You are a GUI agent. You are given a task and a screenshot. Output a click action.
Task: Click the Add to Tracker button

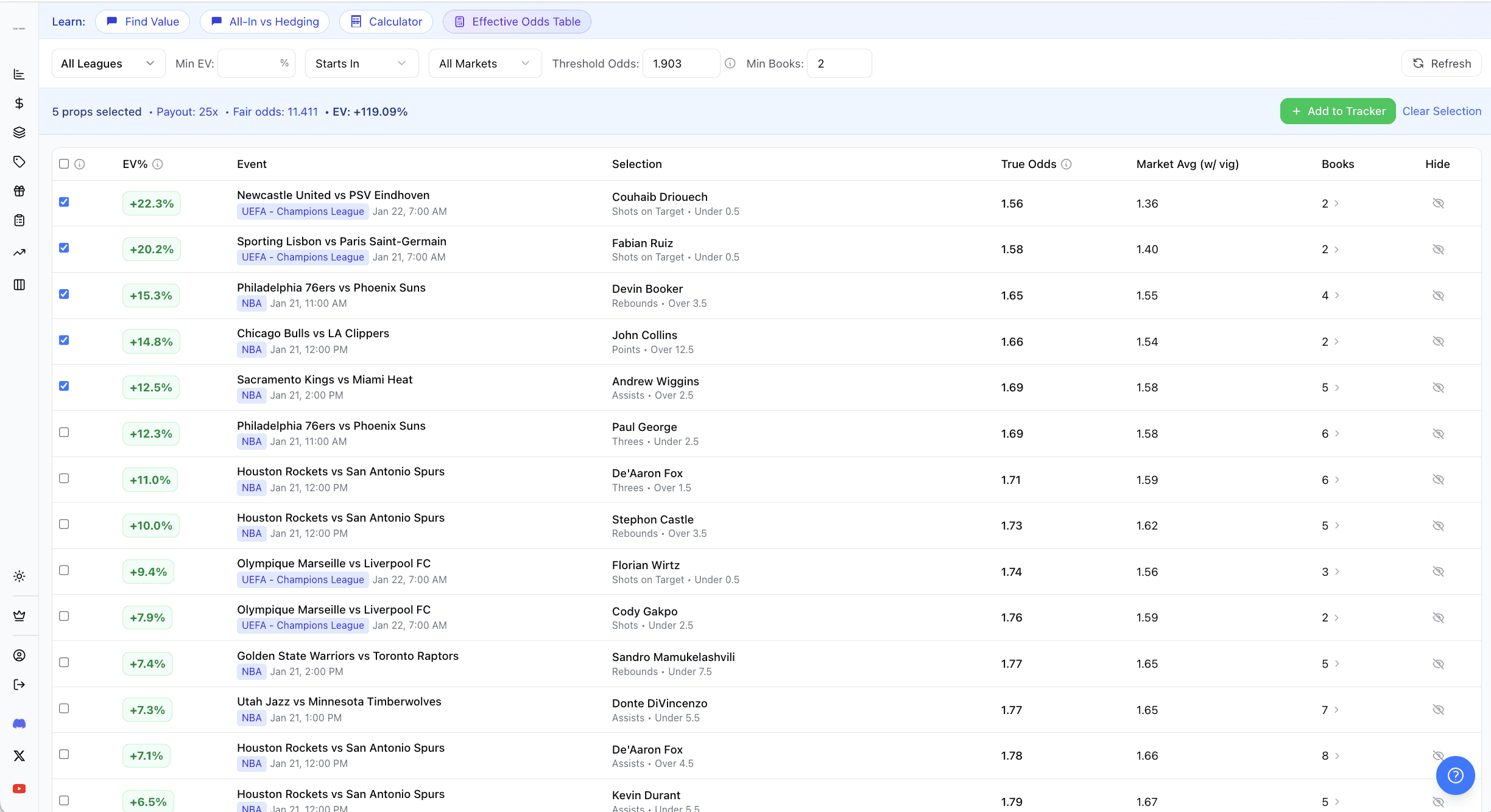[x=1338, y=111]
